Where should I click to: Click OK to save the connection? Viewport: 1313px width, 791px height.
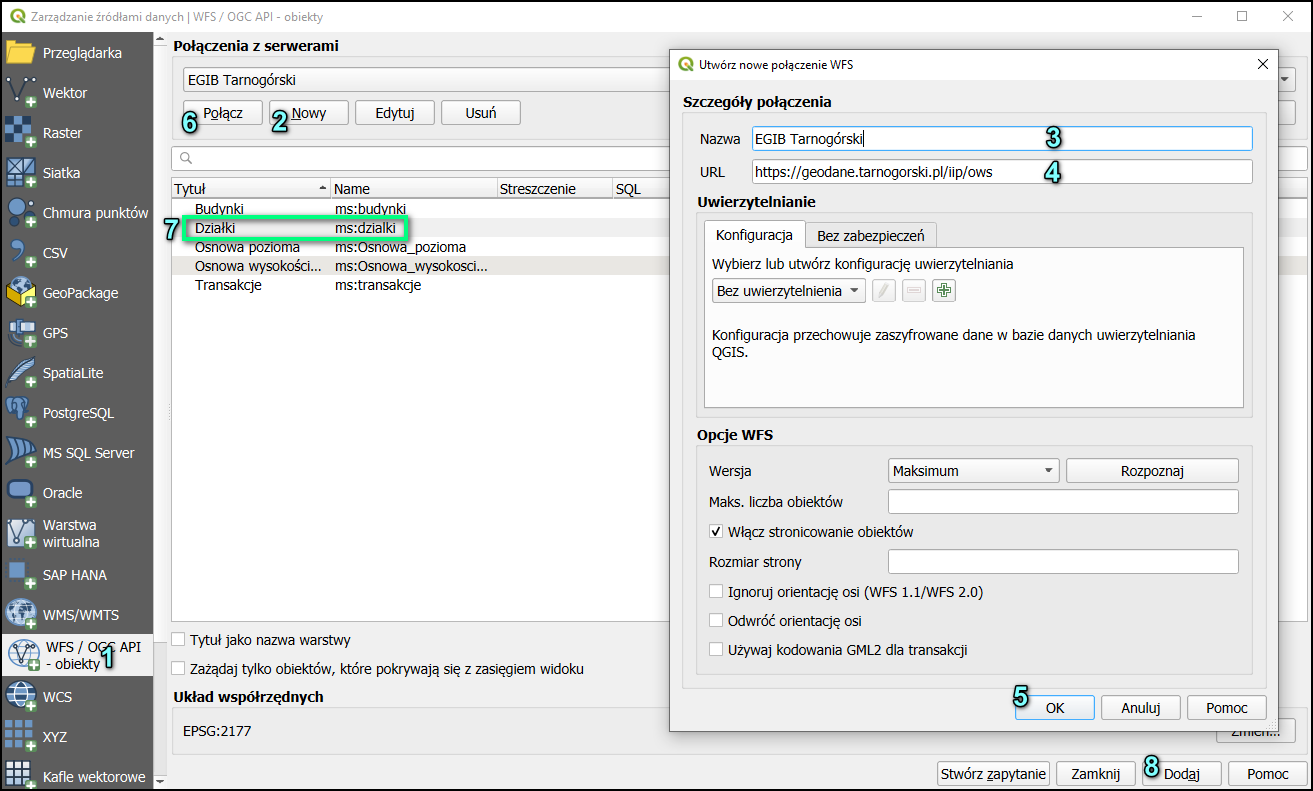tap(1054, 708)
